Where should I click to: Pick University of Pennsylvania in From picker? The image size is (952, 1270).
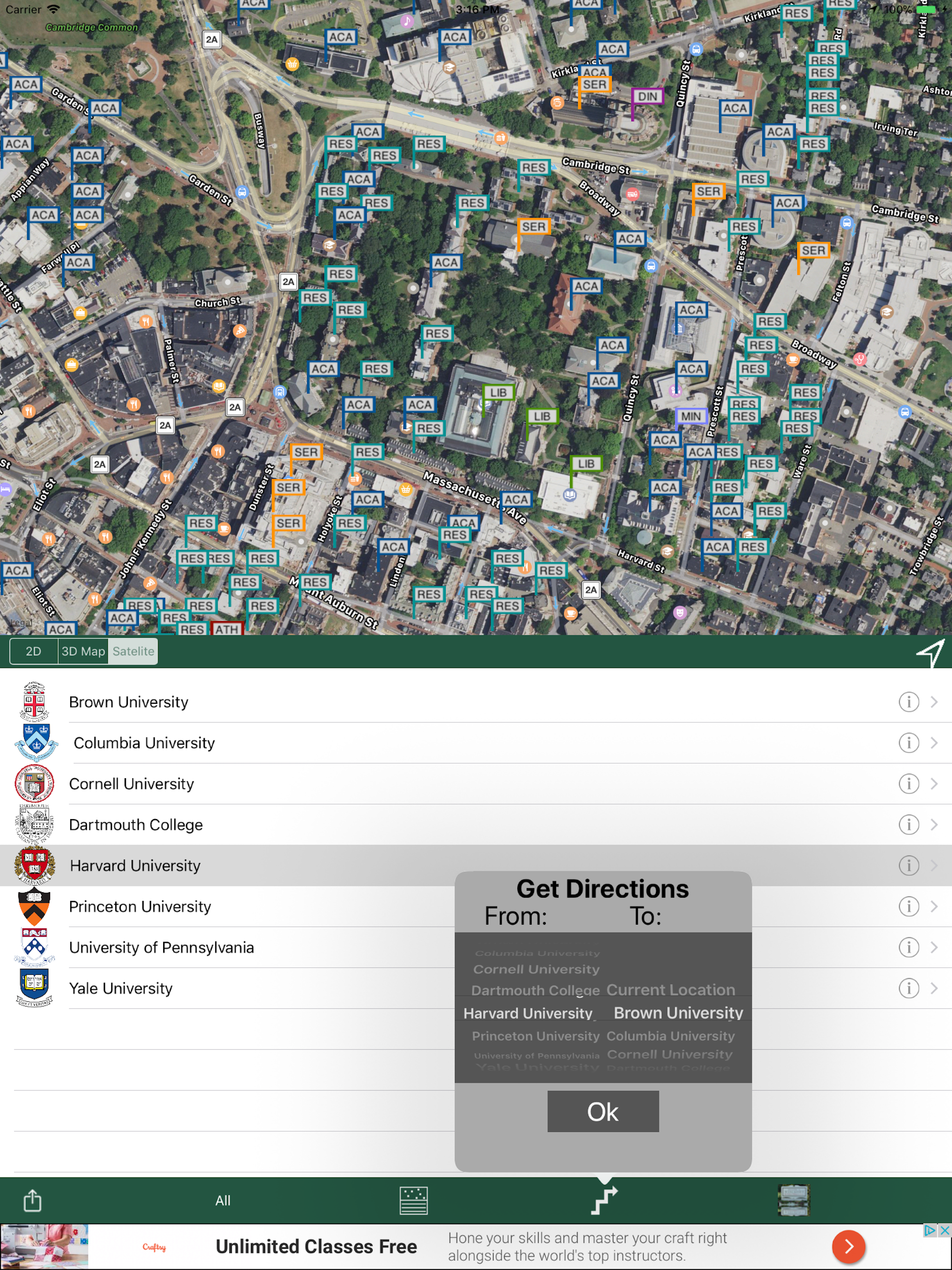[x=537, y=1055]
